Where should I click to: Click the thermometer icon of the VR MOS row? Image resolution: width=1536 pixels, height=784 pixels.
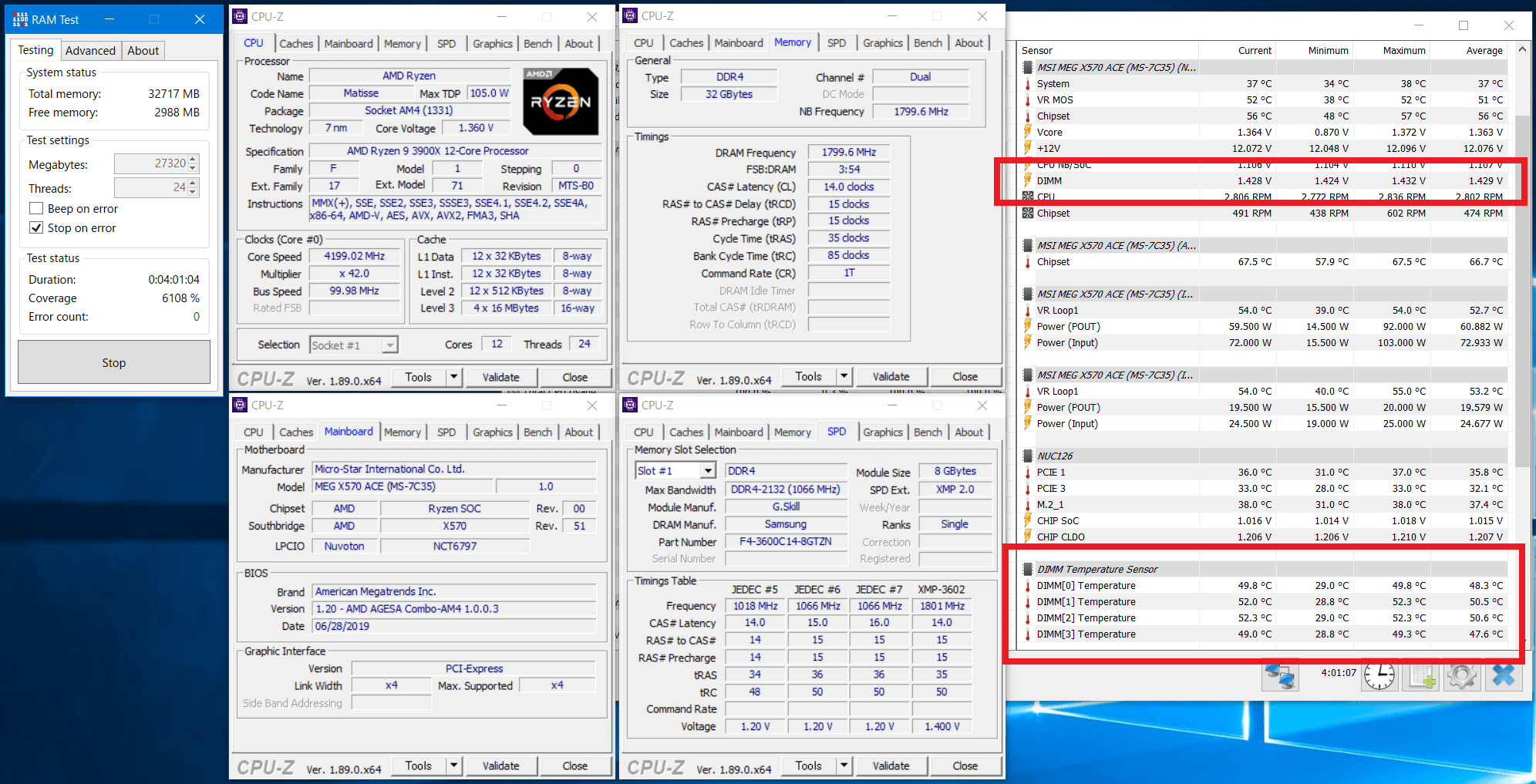click(x=1027, y=99)
